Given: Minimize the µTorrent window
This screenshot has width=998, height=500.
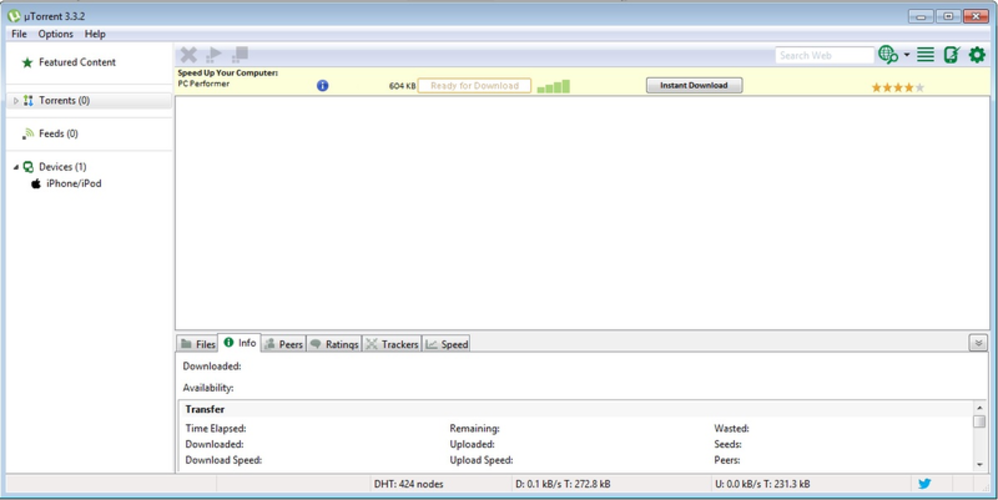Looking at the screenshot, I should point(921,16).
